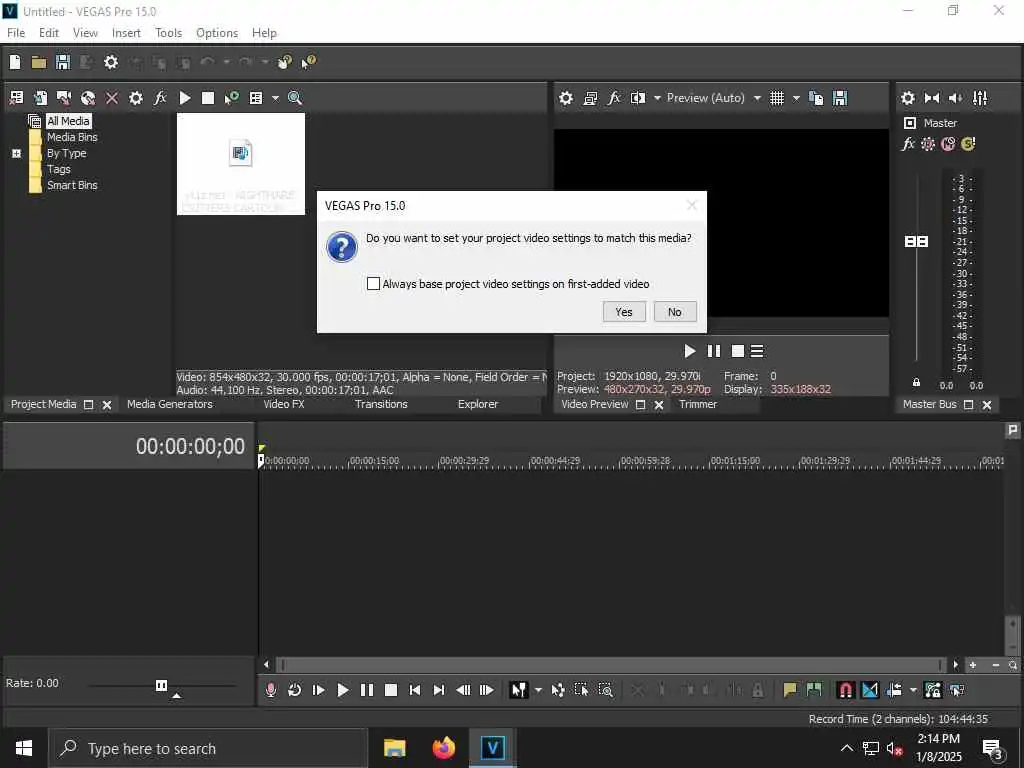Toggle auto preview in Project Media
Viewport: 1024px width, 768px height.
(x=231, y=98)
